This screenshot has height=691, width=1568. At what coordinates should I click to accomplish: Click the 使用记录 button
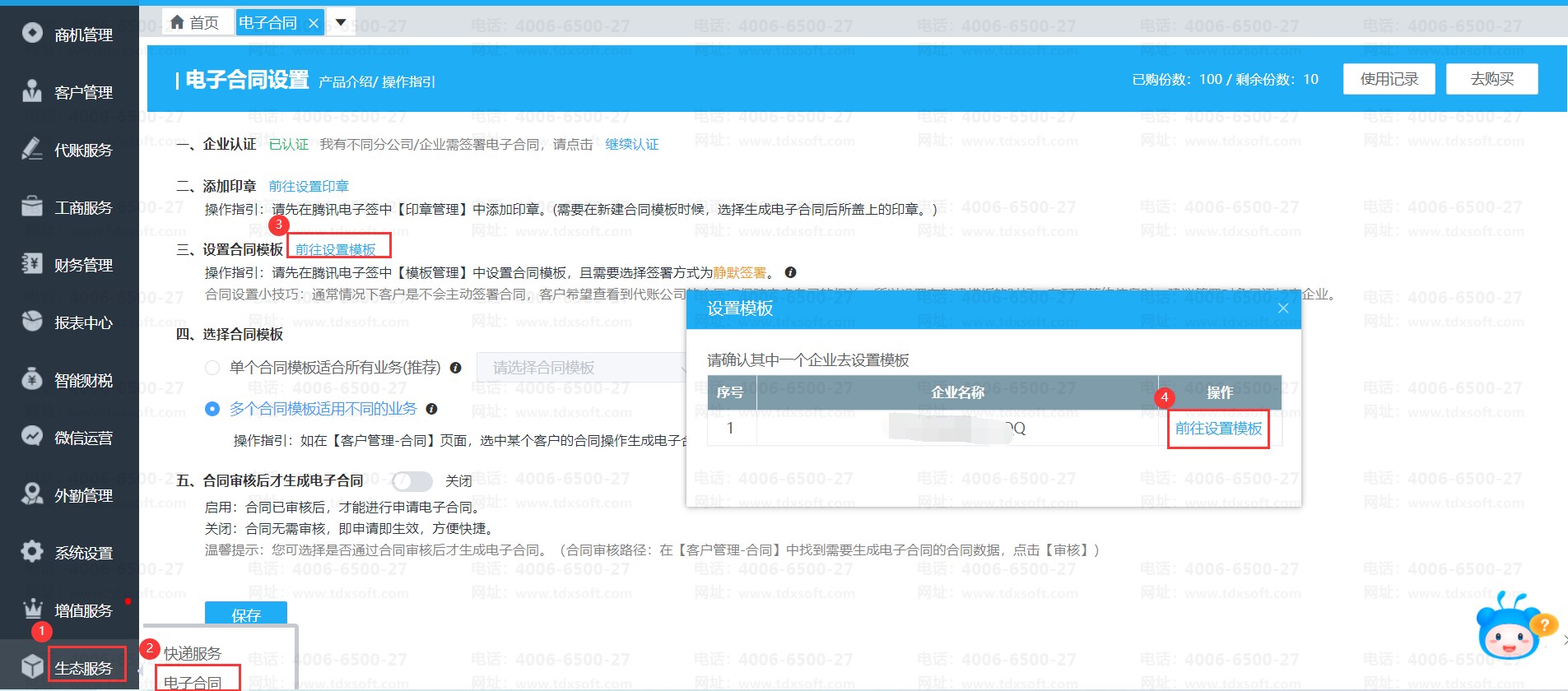[x=1389, y=79]
